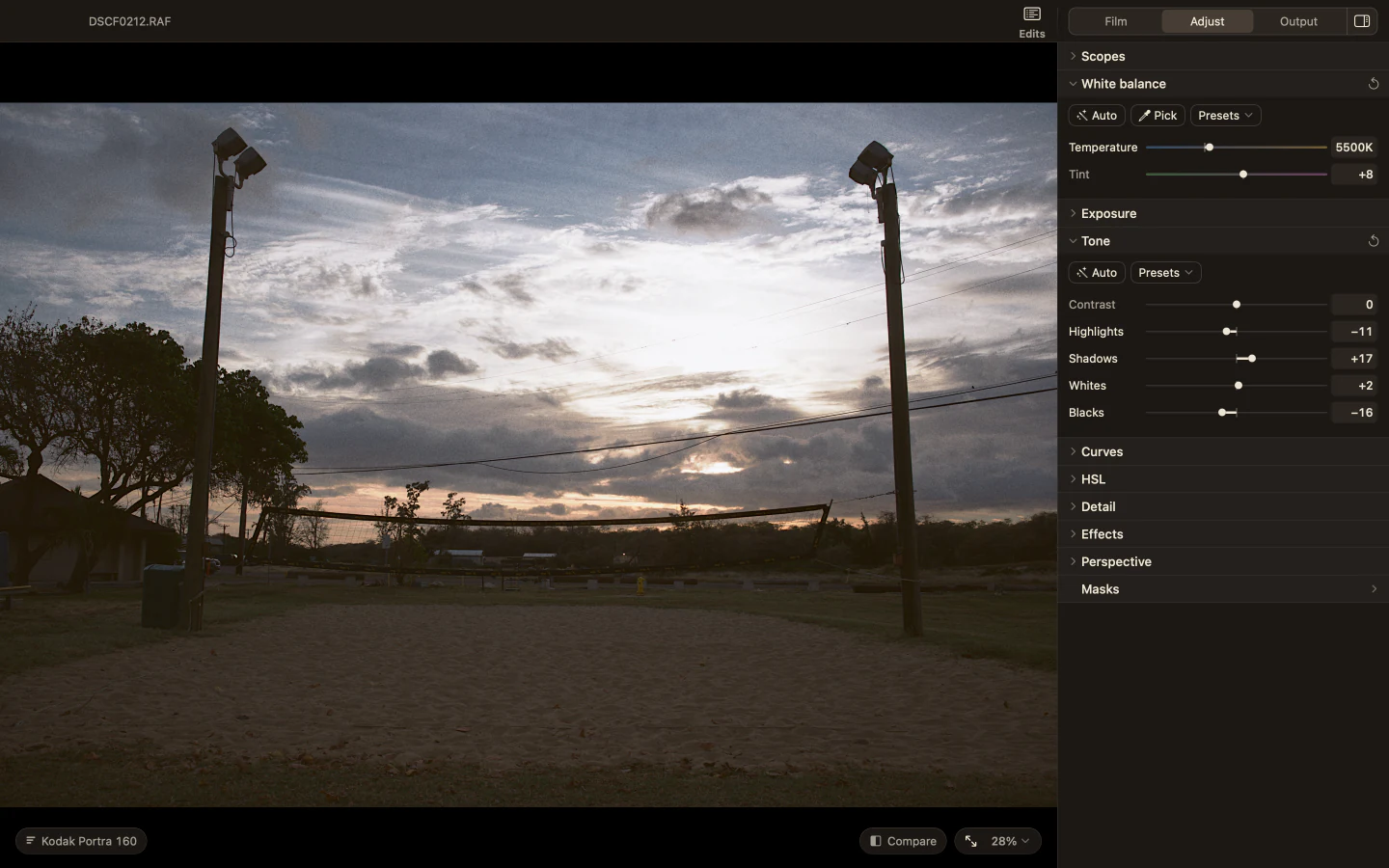The height and width of the screenshot is (868, 1389).
Task: Click the Whites slider handle
Action: pyautogui.click(x=1239, y=386)
